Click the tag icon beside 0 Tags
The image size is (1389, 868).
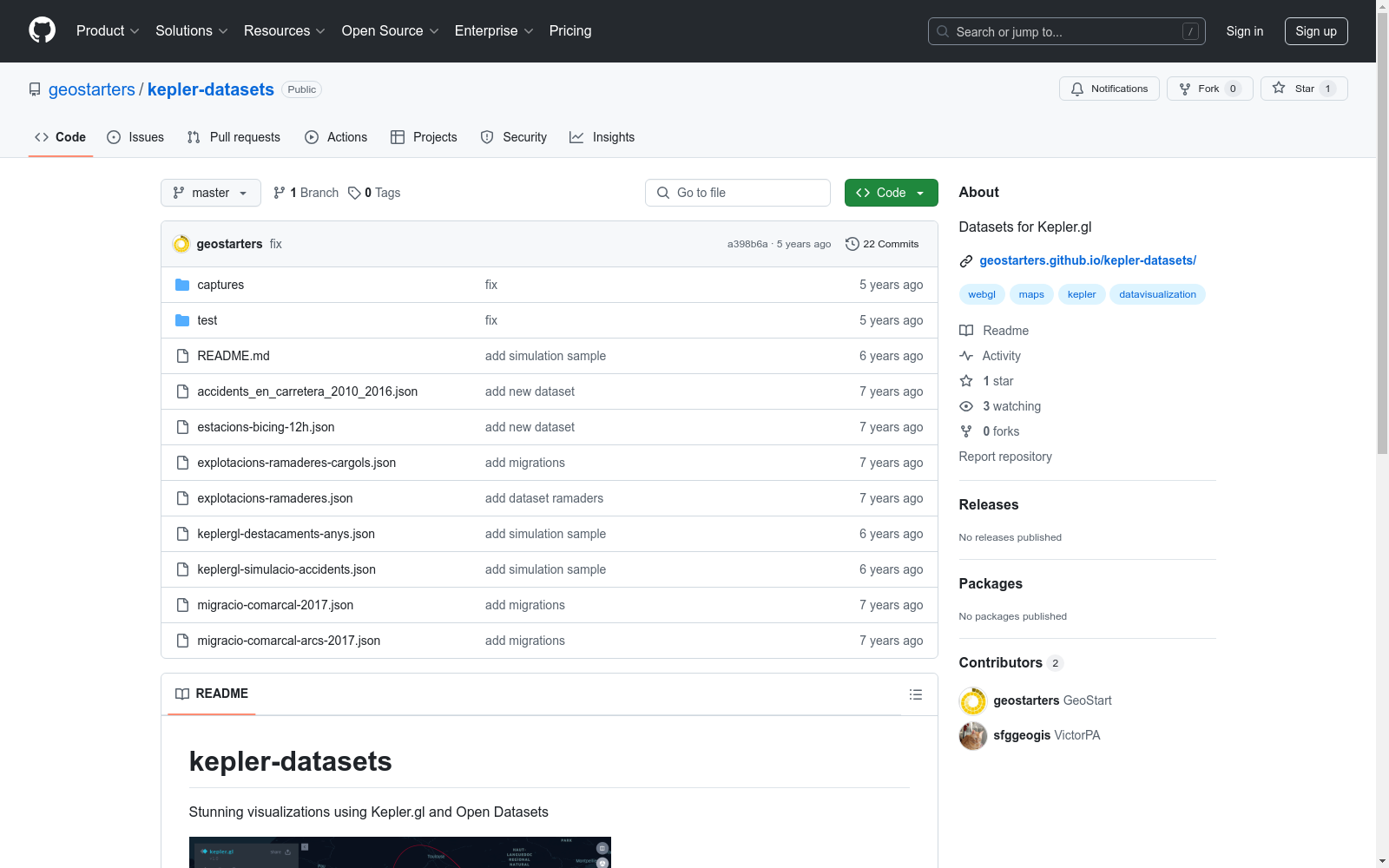tap(354, 193)
